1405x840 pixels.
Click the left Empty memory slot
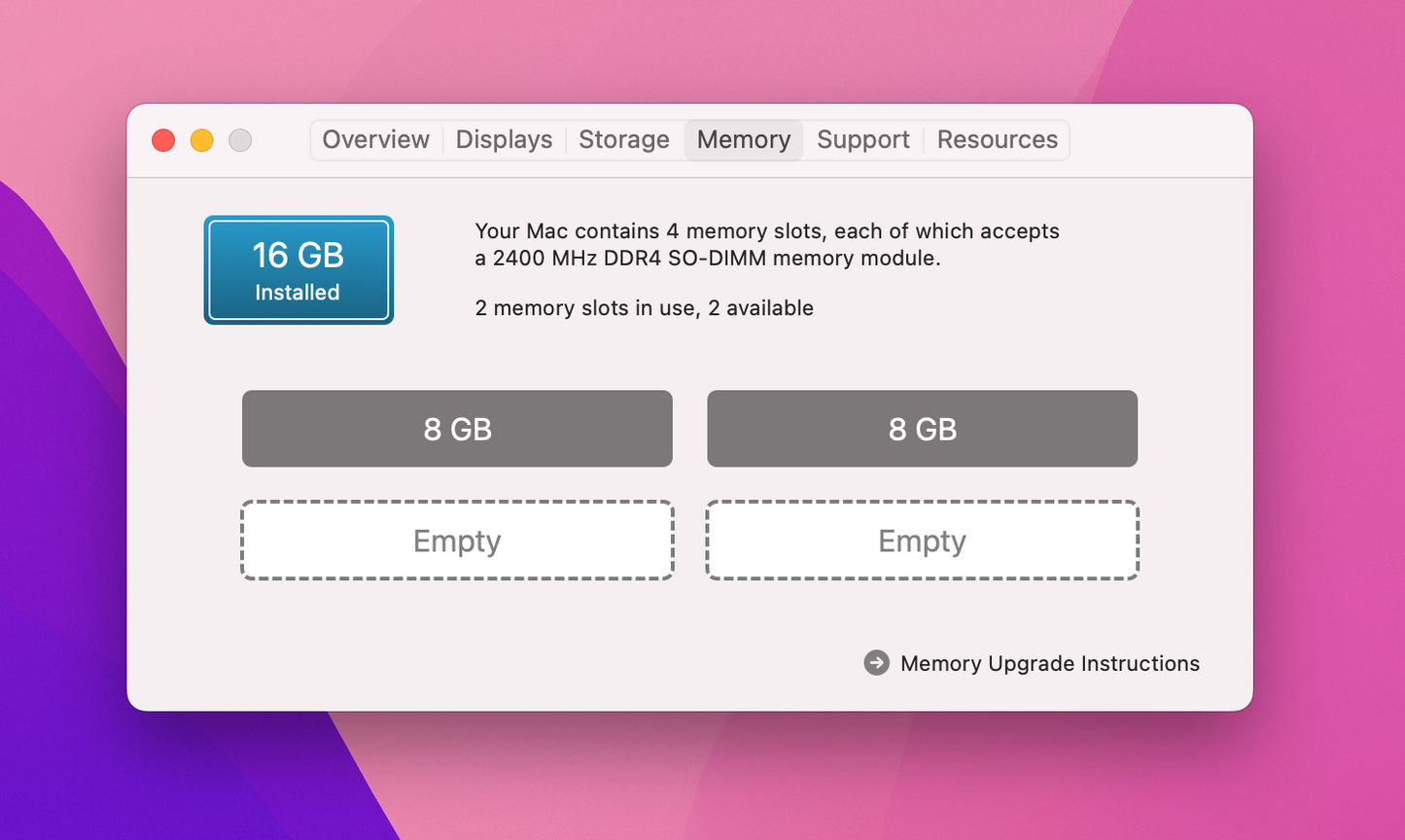[x=457, y=541]
